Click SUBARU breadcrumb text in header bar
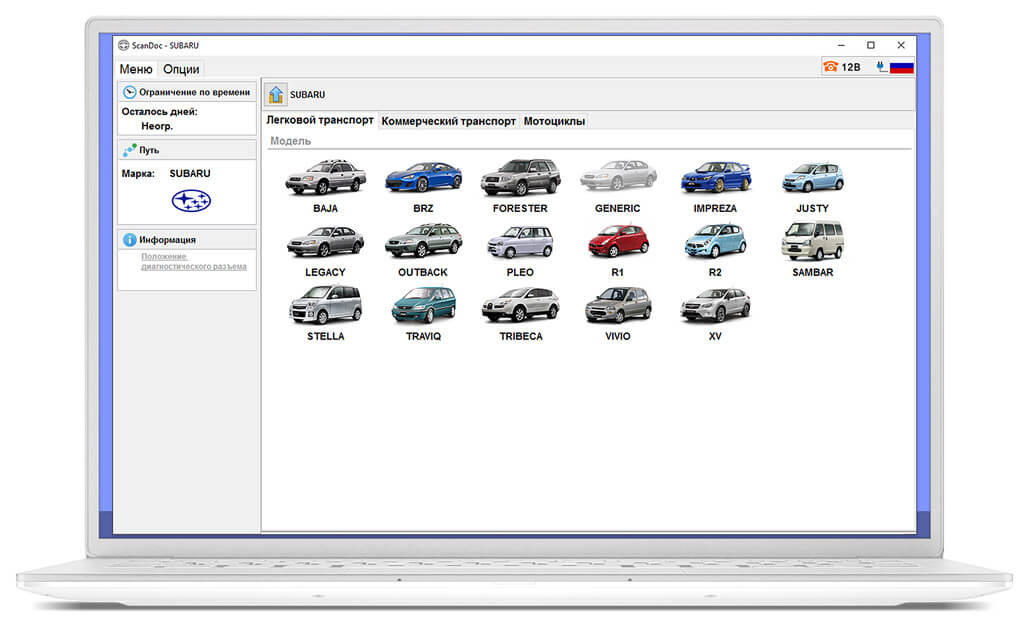 pos(308,95)
